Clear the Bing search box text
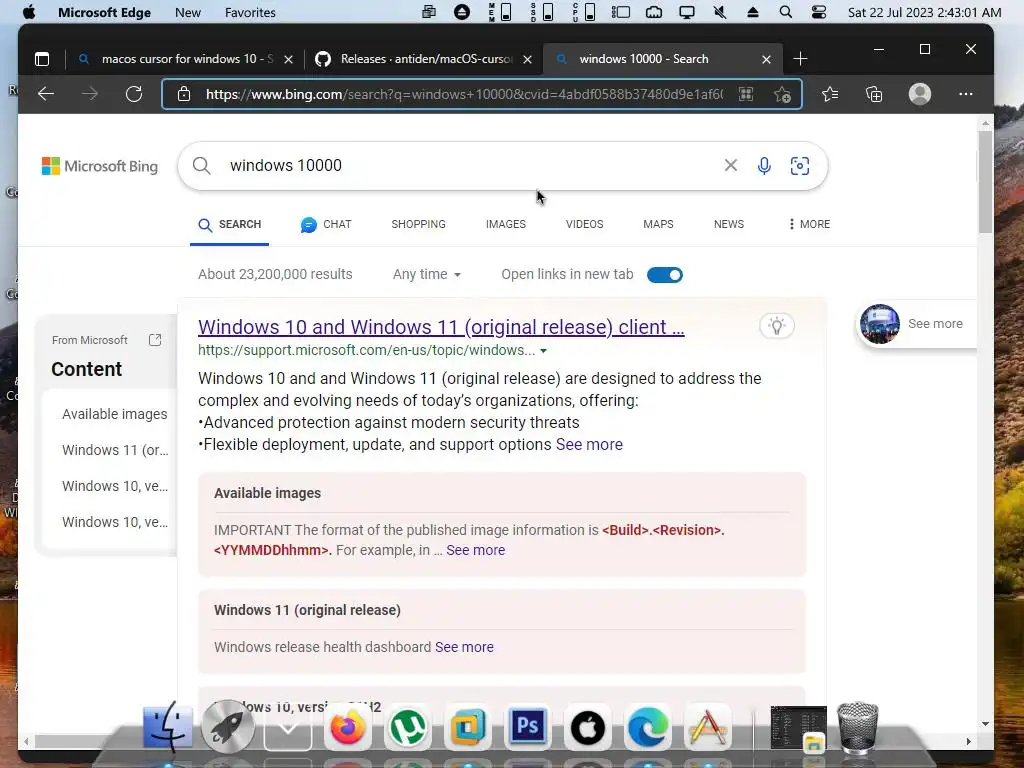 [x=731, y=165]
